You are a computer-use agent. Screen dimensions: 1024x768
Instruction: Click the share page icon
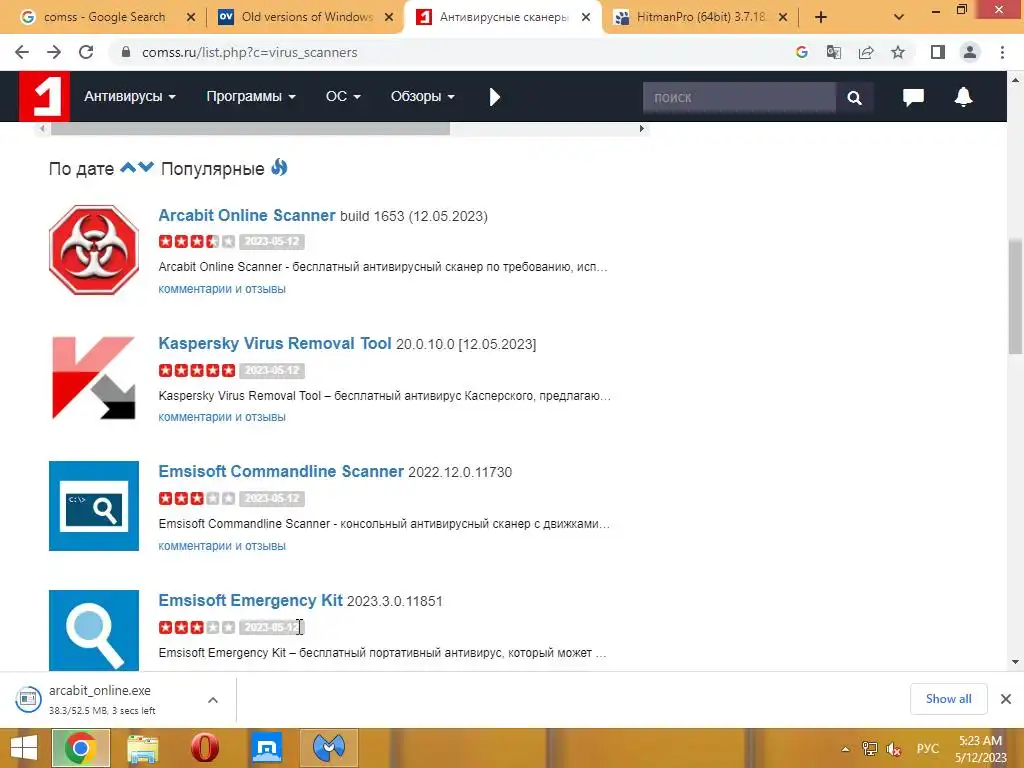tap(866, 52)
